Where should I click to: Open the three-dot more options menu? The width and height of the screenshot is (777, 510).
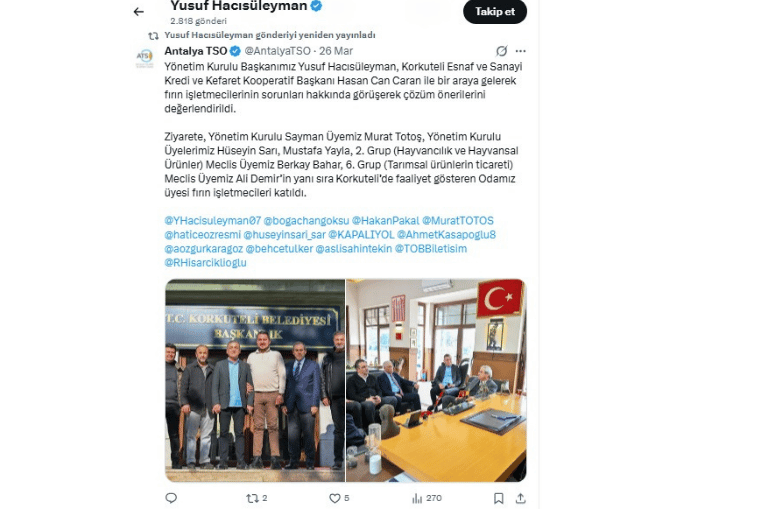520,51
